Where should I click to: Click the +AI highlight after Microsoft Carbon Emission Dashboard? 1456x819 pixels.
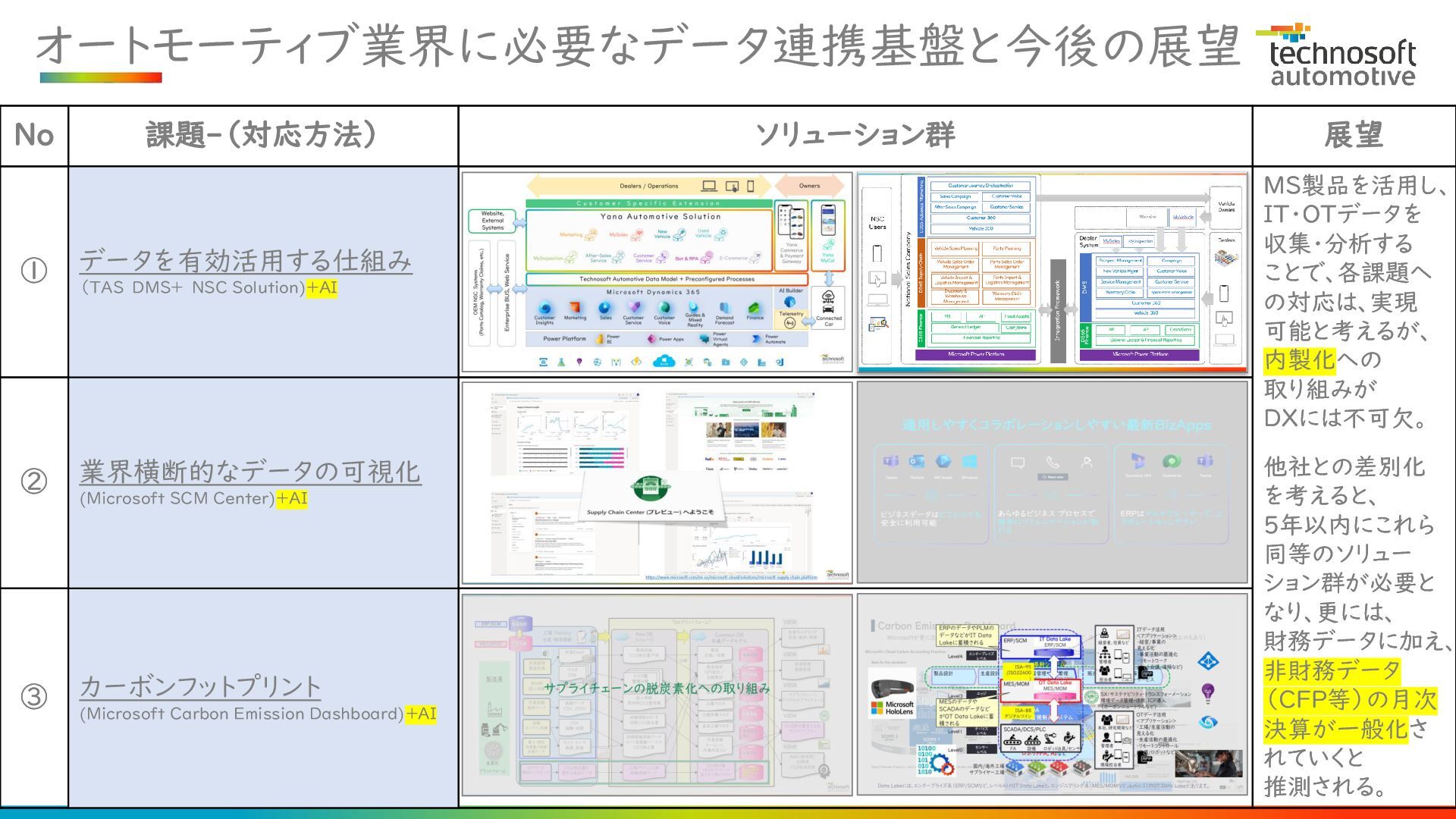tap(421, 714)
